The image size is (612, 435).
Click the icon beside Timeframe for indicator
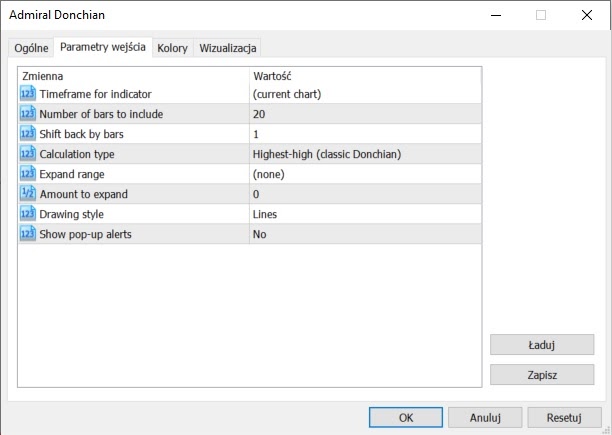tap(28, 94)
